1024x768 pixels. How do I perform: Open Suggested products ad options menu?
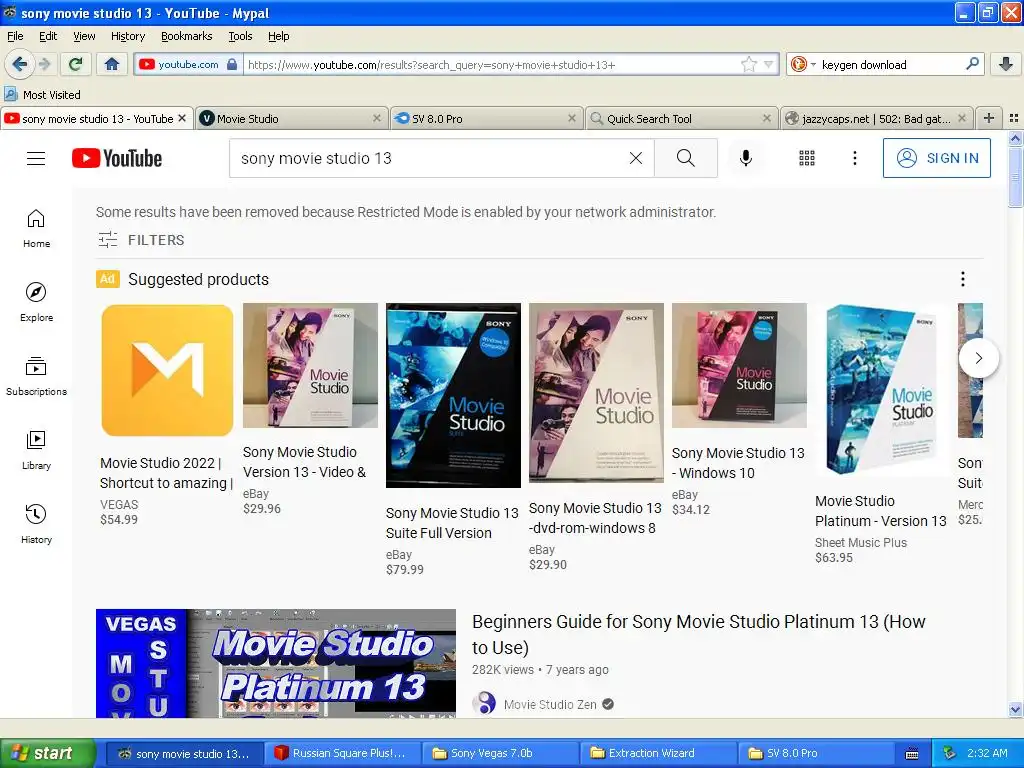pyautogui.click(x=963, y=280)
